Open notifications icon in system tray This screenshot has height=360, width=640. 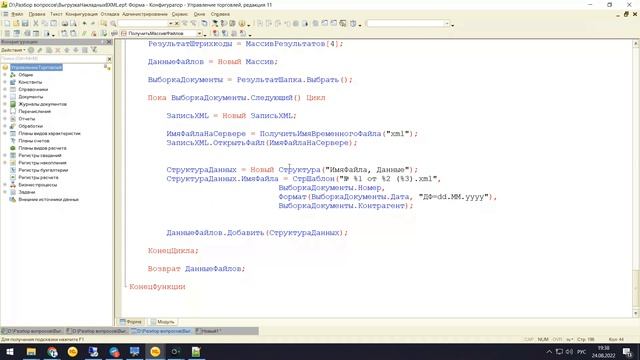(627, 351)
